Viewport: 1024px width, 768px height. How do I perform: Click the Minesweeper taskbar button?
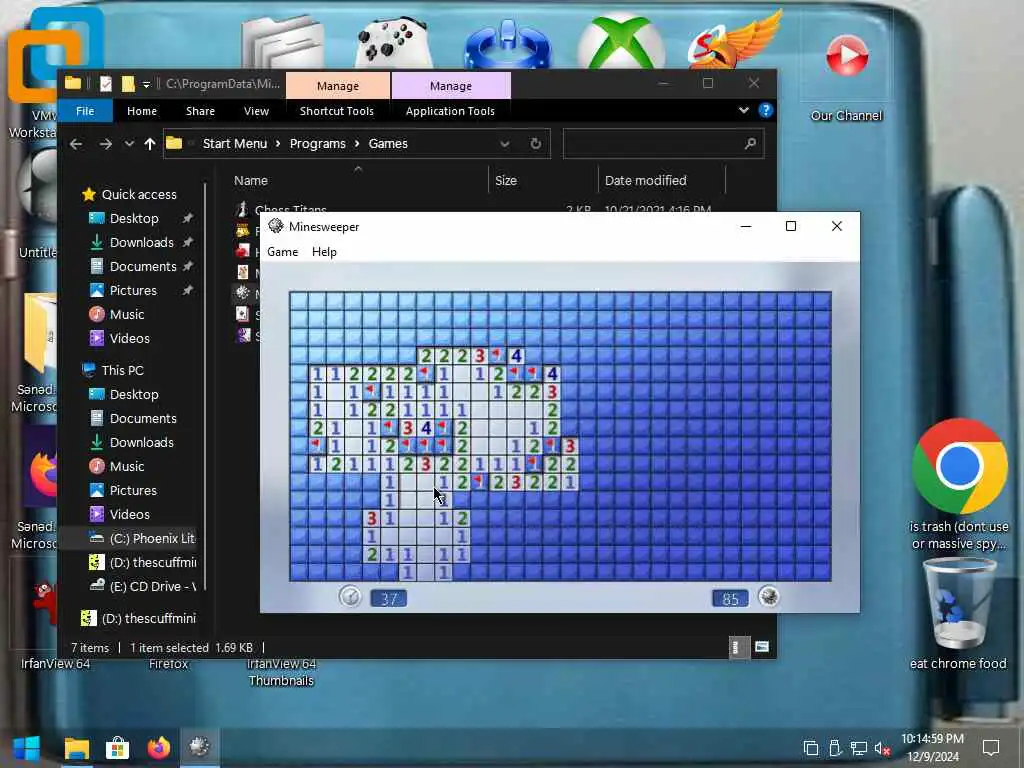[200, 747]
